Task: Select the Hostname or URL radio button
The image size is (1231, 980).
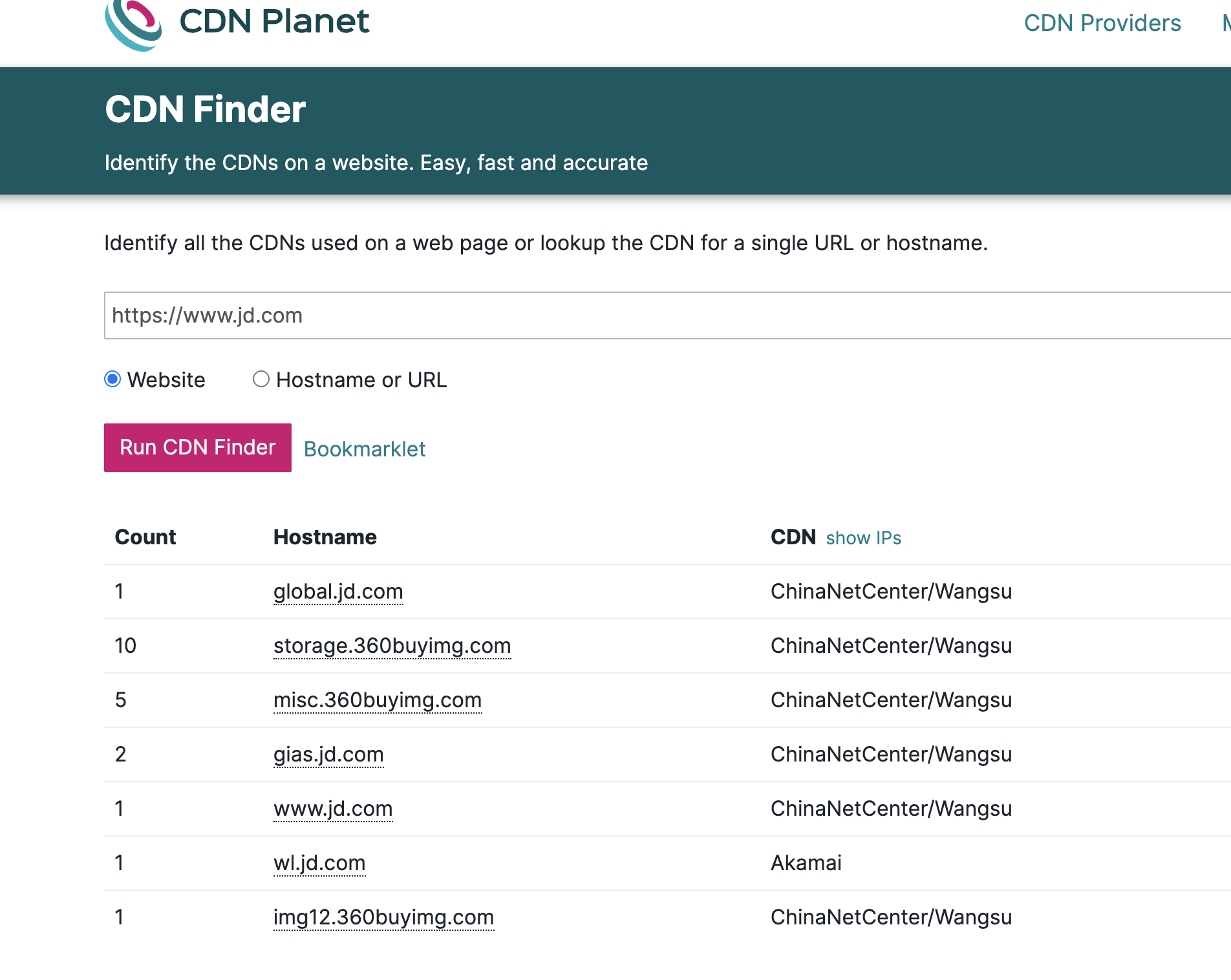Action: tap(261, 379)
